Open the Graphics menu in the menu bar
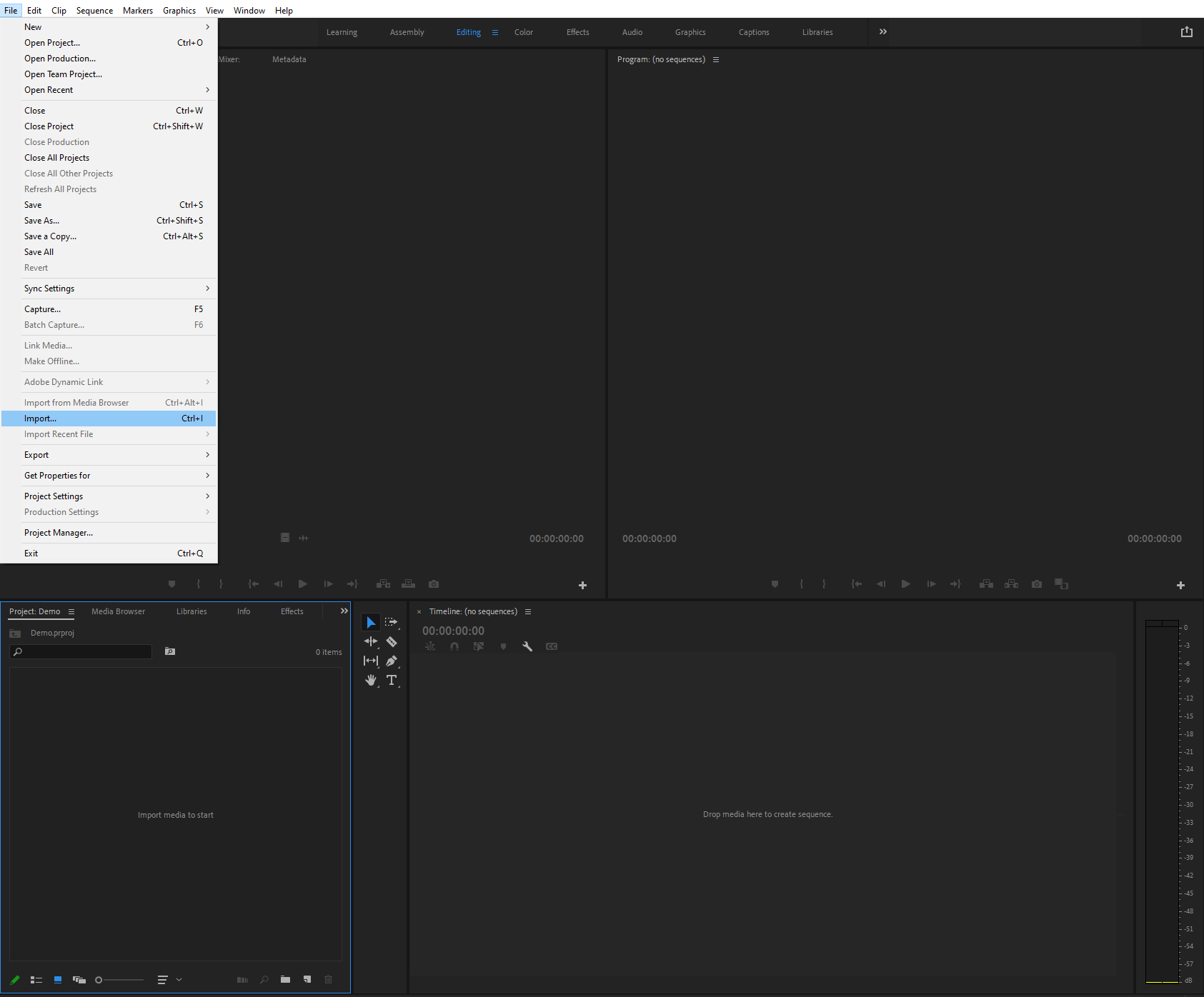Screen dimensions: 1204x997 click(179, 10)
